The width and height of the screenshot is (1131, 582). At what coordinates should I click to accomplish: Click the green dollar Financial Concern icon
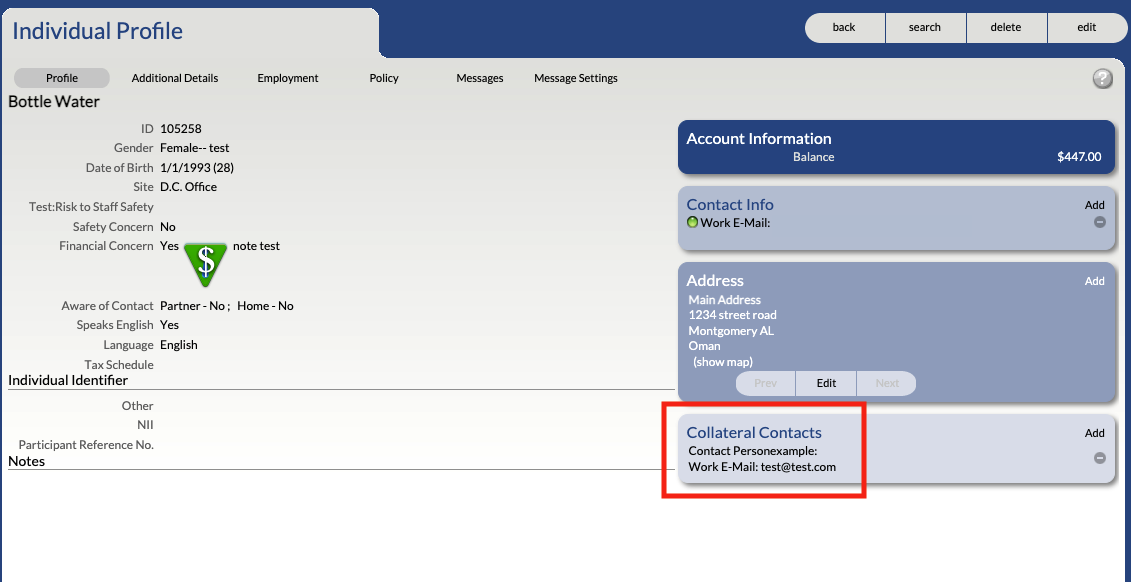click(206, 265)
